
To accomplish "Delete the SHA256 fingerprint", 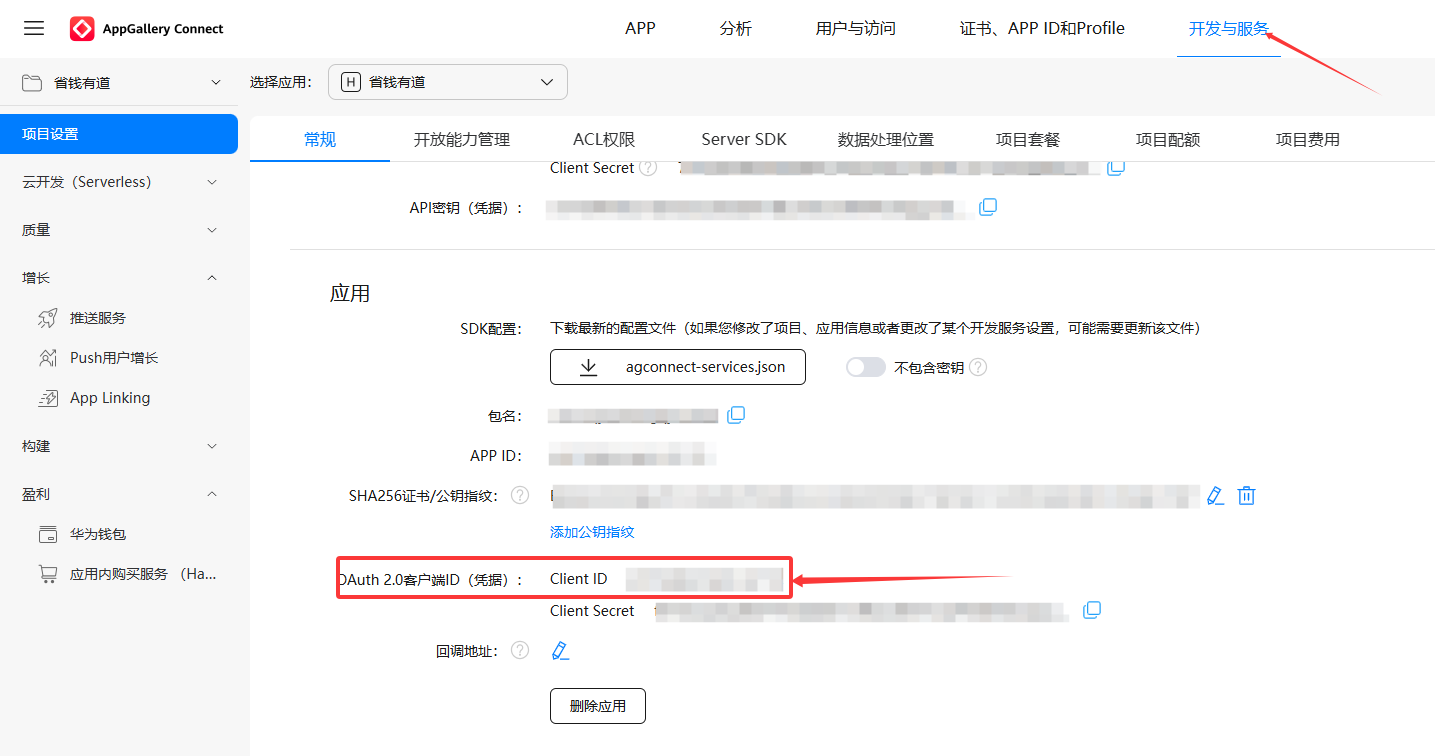I will click(1246, 495).
